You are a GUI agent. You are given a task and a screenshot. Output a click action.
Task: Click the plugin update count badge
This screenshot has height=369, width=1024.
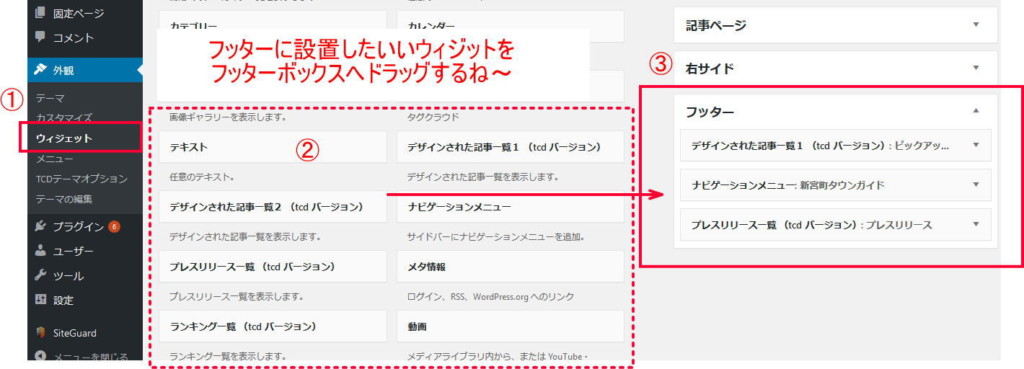(114, 227)
